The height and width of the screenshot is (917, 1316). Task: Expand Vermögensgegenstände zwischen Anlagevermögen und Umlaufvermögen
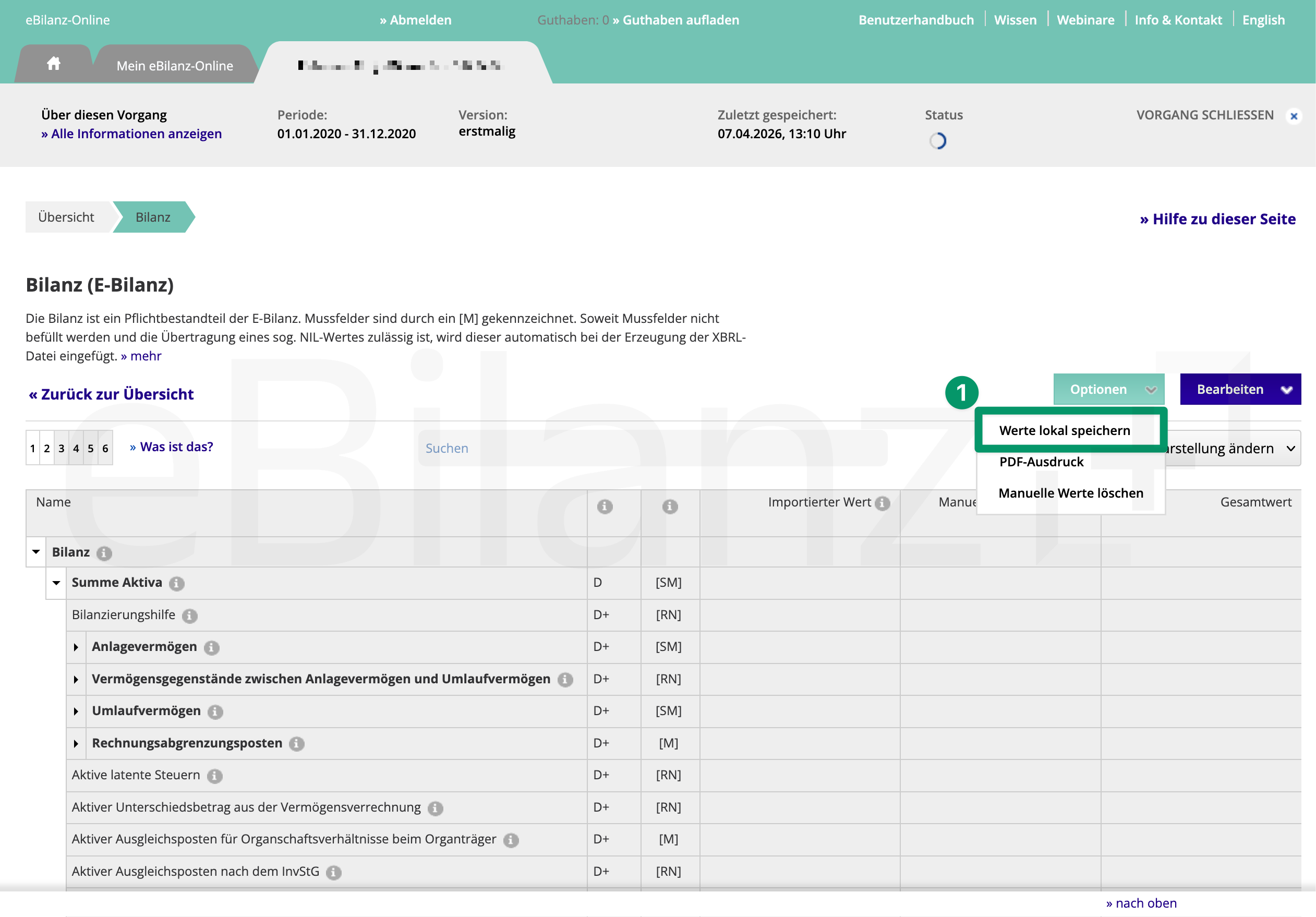point(76,679)
